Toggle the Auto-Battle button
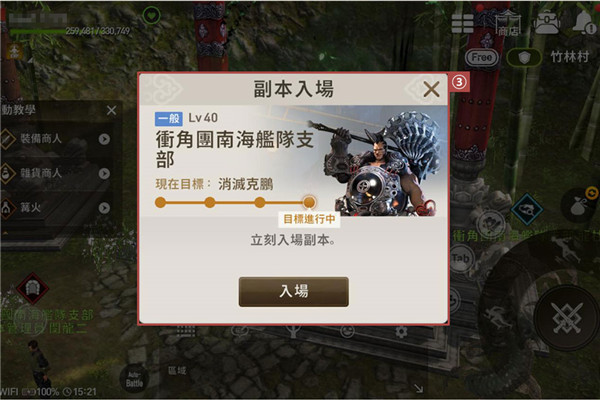The height and width of the screenshot is (400, 600). pyautogui.click(x=134, y=379)
